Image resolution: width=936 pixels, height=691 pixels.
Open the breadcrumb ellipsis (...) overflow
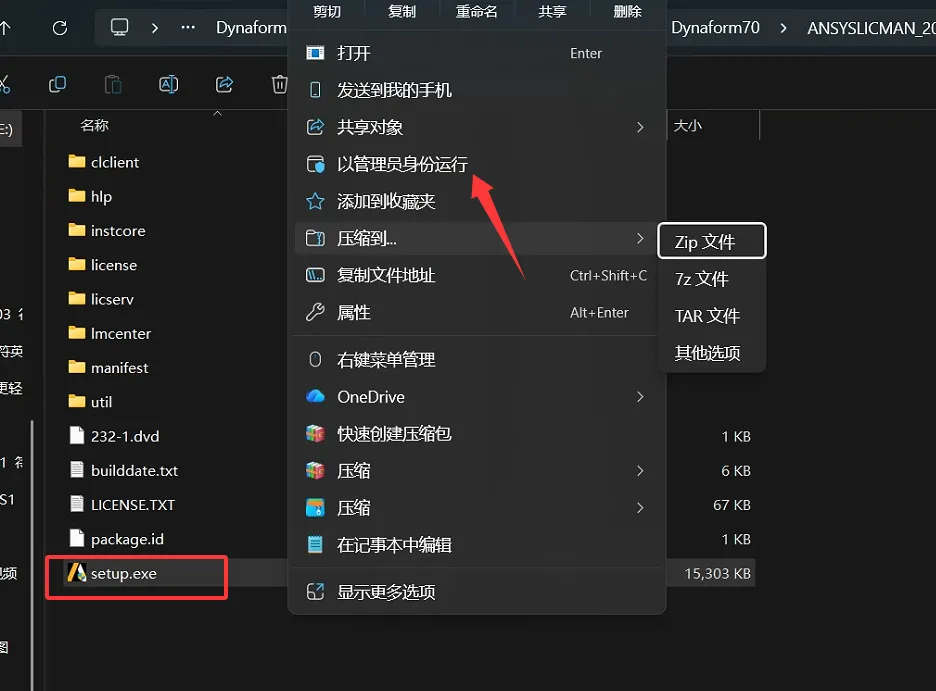(x=188, y=27)
